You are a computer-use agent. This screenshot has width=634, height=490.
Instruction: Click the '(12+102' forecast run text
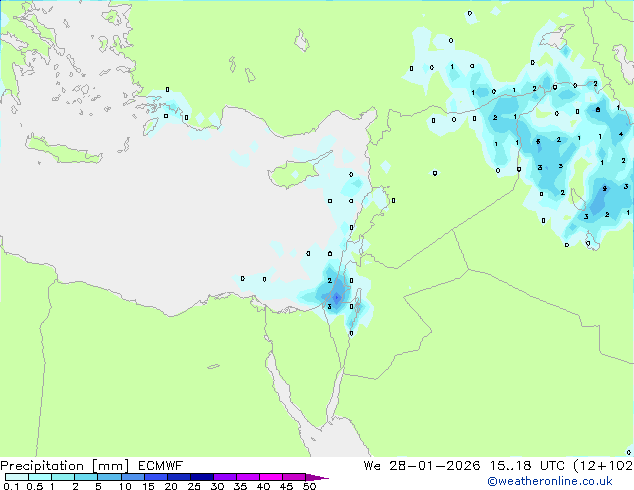603,466
